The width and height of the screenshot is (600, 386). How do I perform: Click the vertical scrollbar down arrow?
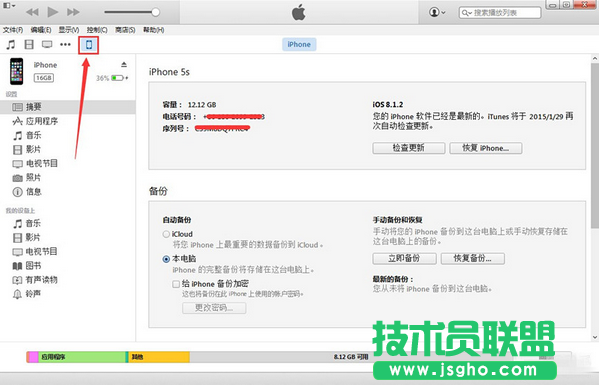tap(595, 337)
